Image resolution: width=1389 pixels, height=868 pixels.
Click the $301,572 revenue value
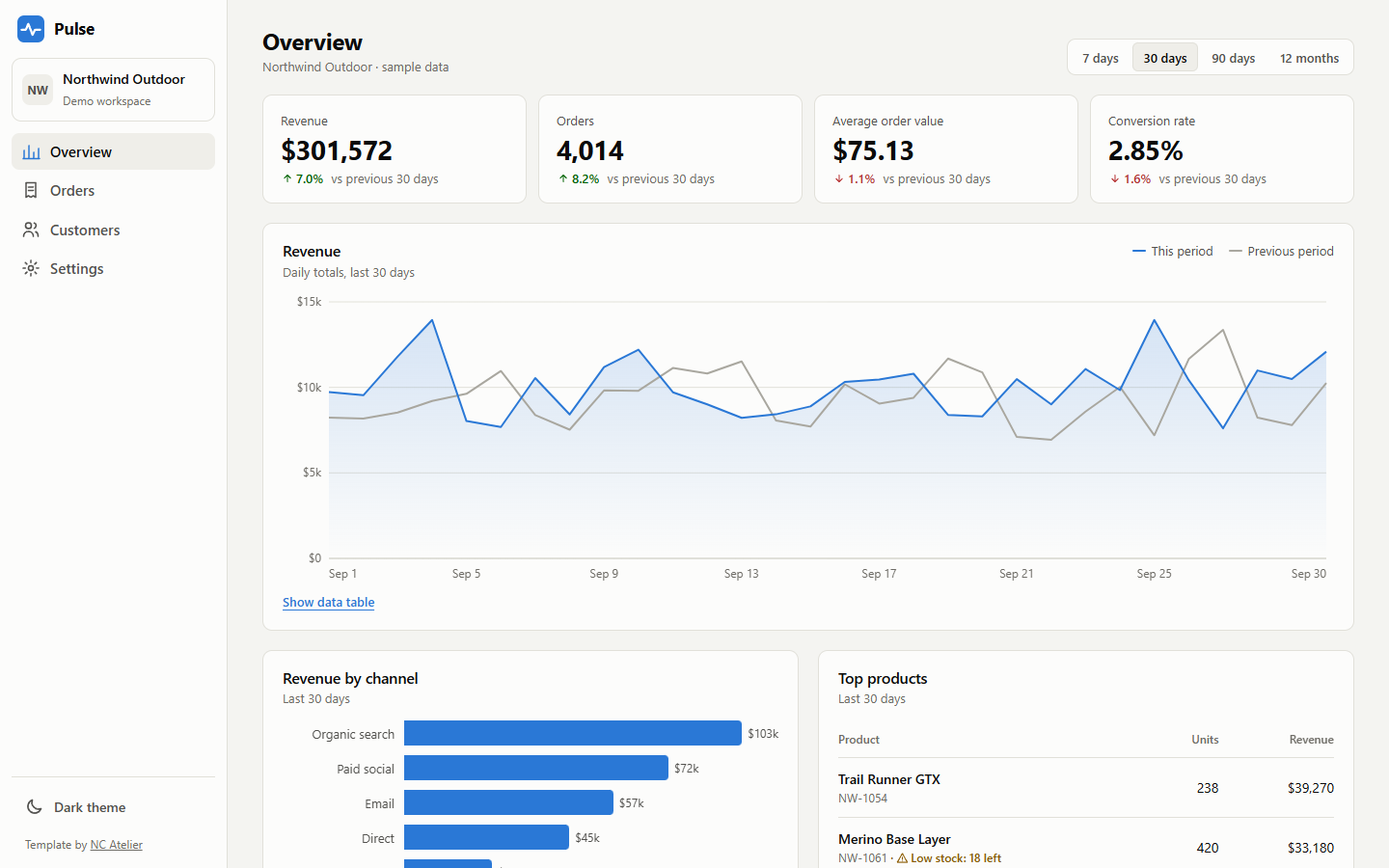pyautogui.click(x=337, y=150)
